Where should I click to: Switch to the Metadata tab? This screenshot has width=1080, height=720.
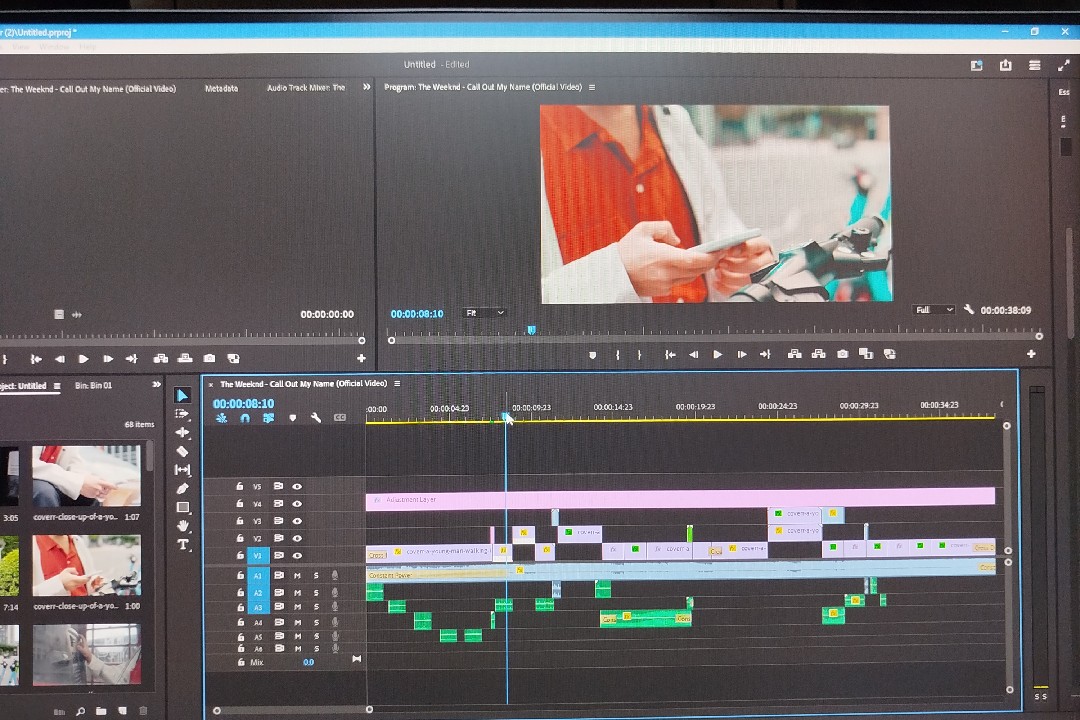(221, 88)
